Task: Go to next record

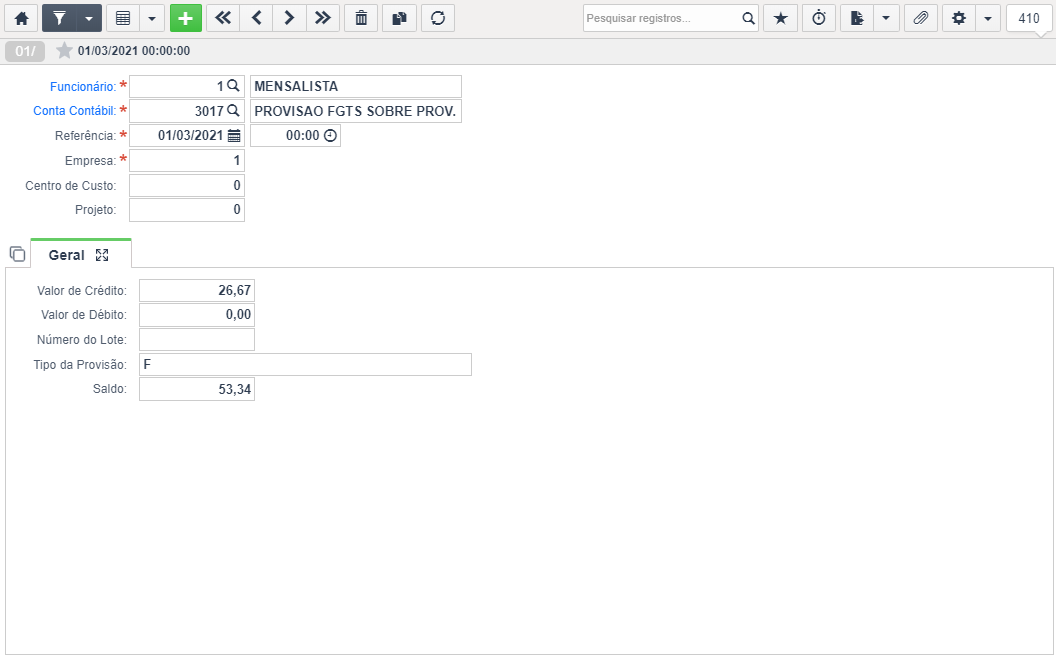Action: [290, 18]
